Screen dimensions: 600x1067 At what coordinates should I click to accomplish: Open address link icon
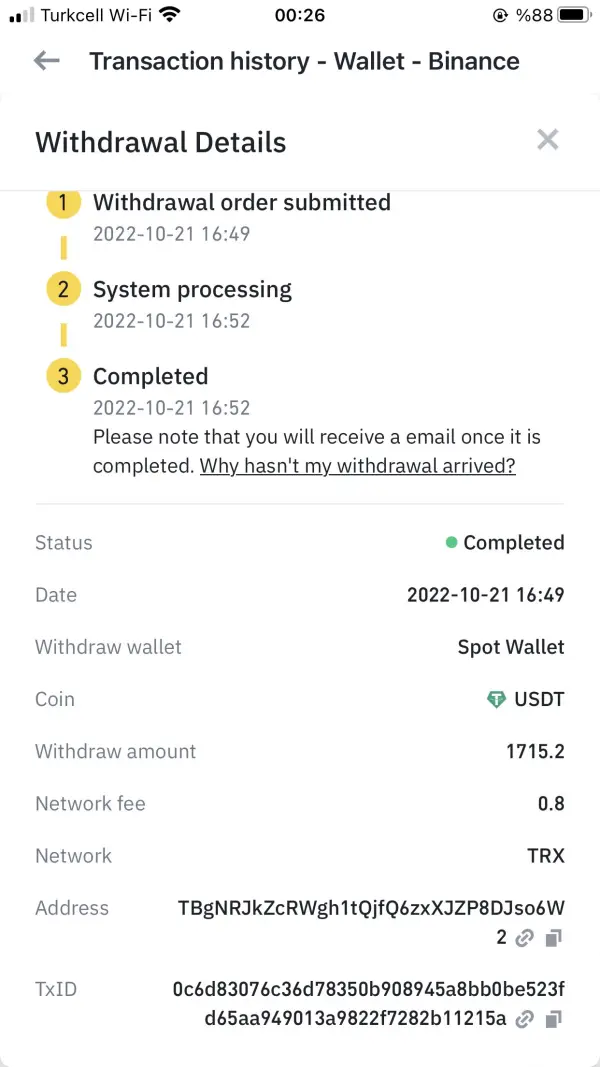click(525, 938)
